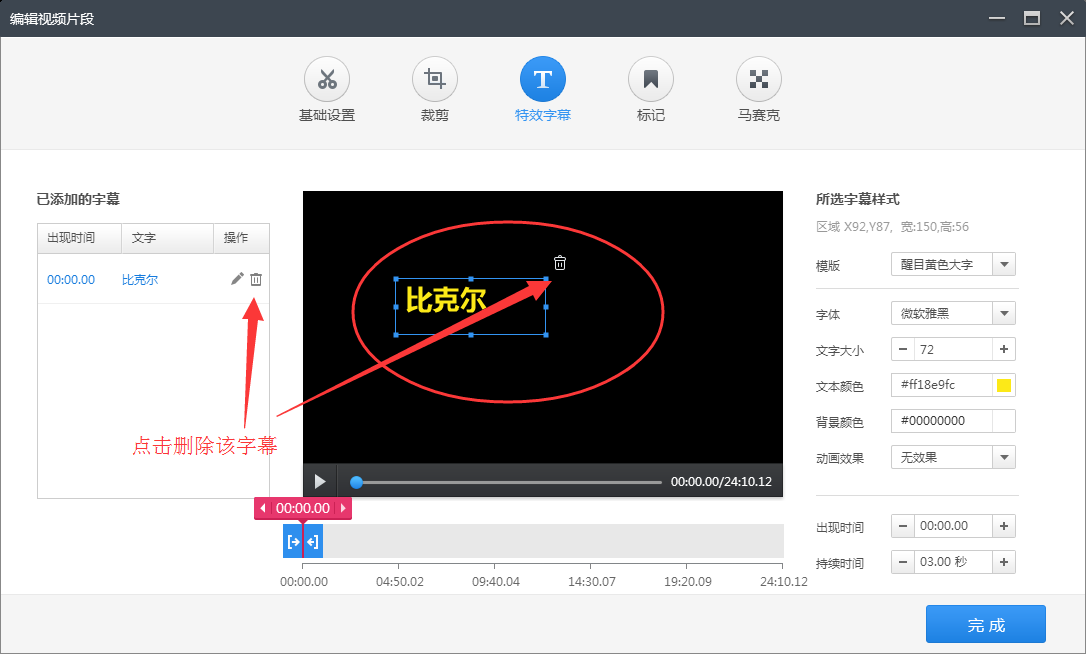The height and width of the screenshot is (654, 1086).
Task: Switch to the 标记 (marker) tab
Action: coord(650,78)
